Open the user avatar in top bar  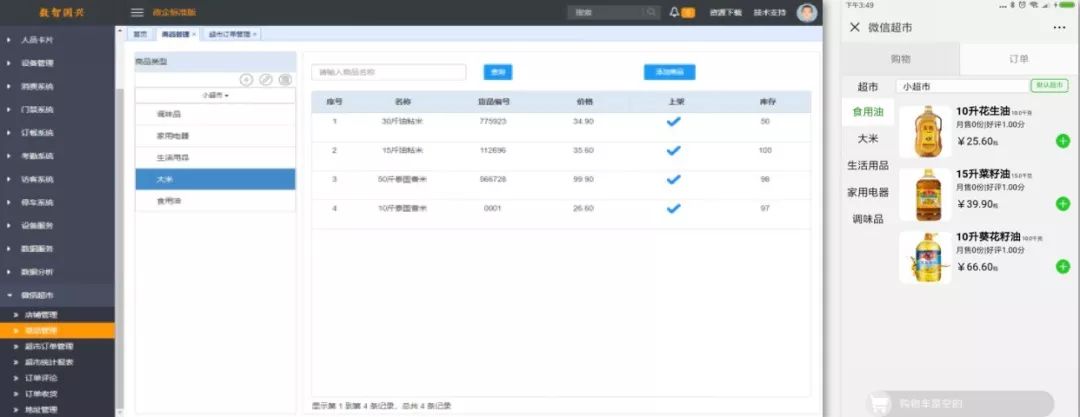[806, 12]
